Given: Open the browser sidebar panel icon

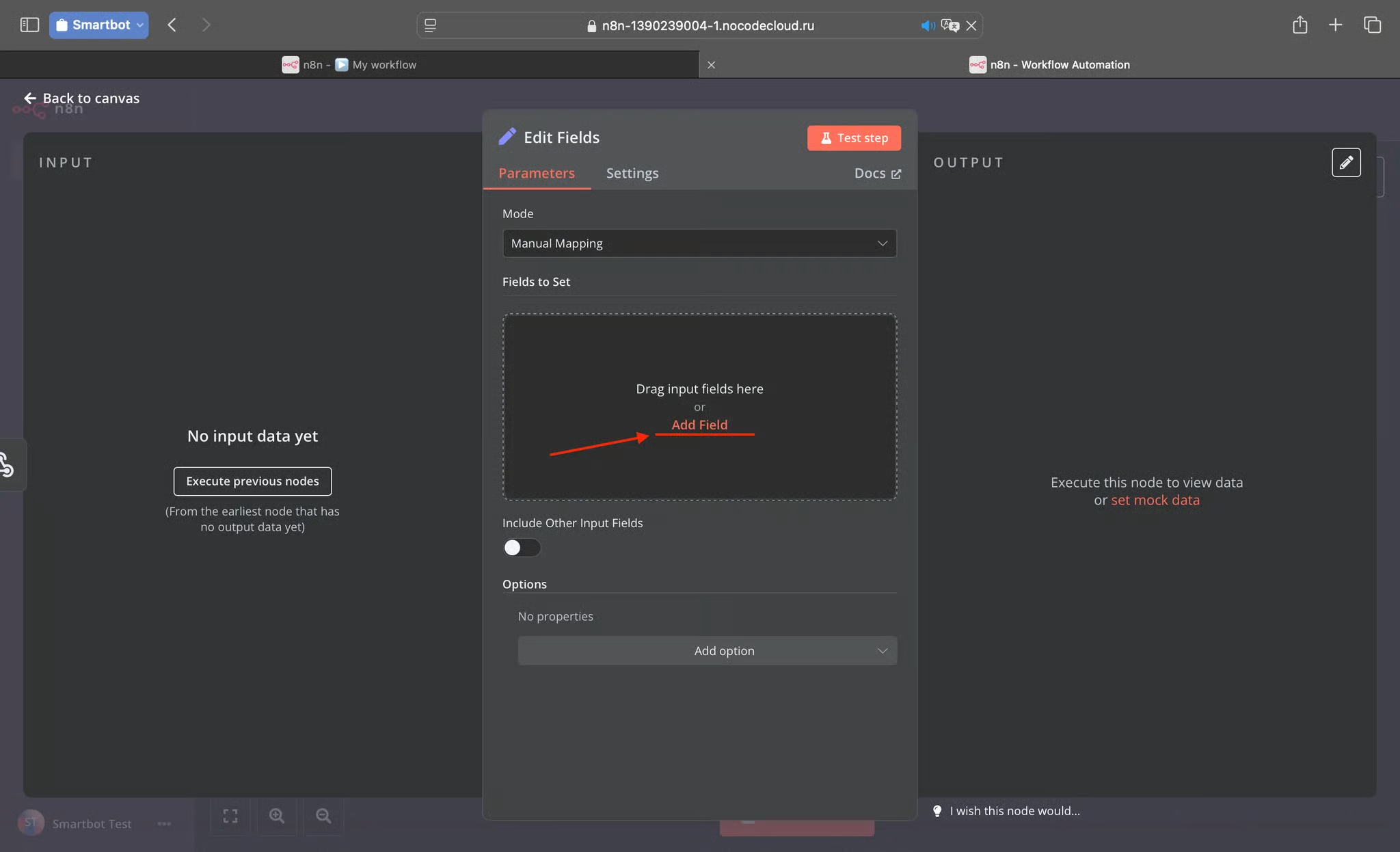Looking at the screenshot, I should click(x=29, y=25).
